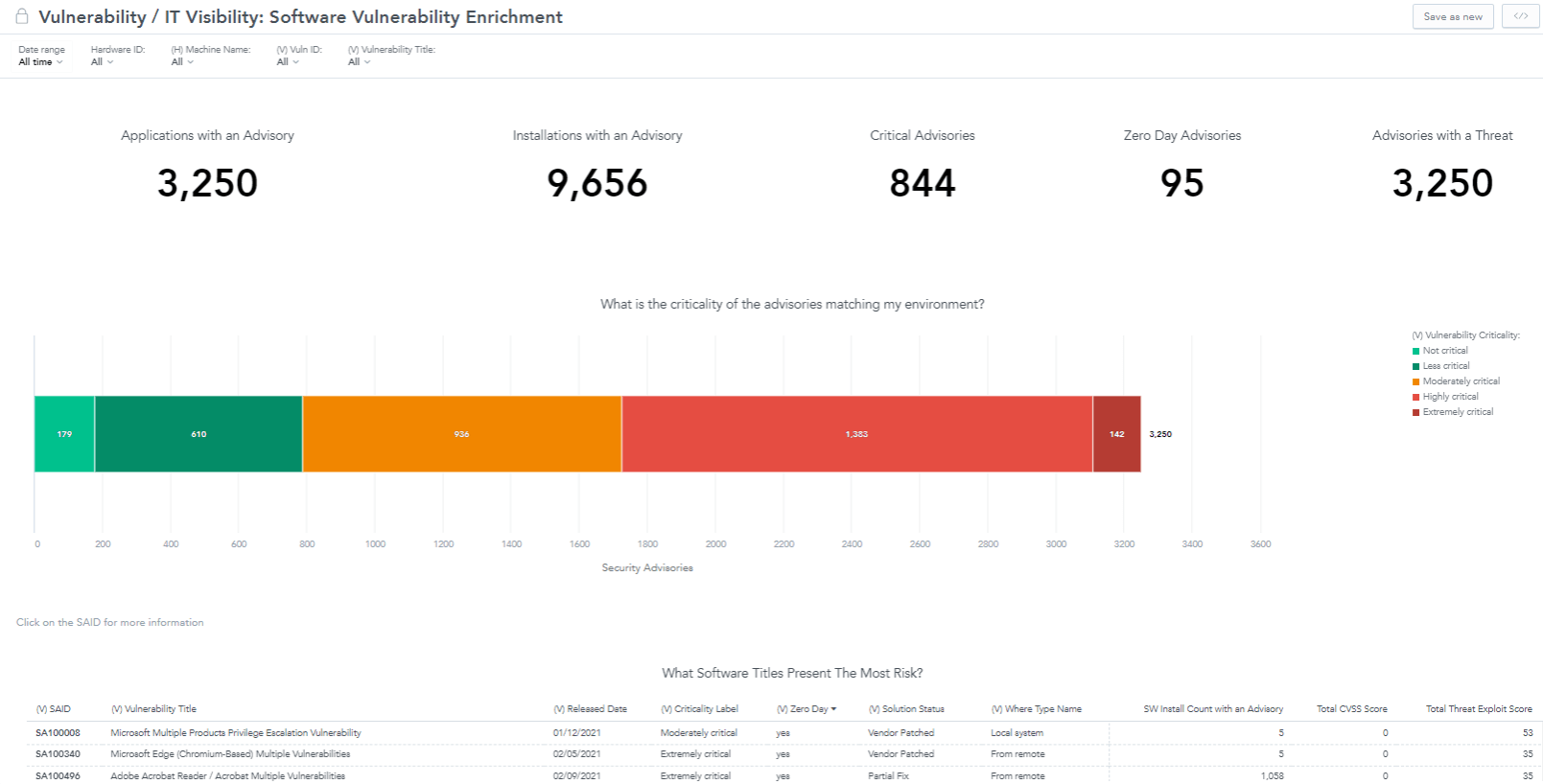Toggle the Not critical legend entry

point(1444,351)
